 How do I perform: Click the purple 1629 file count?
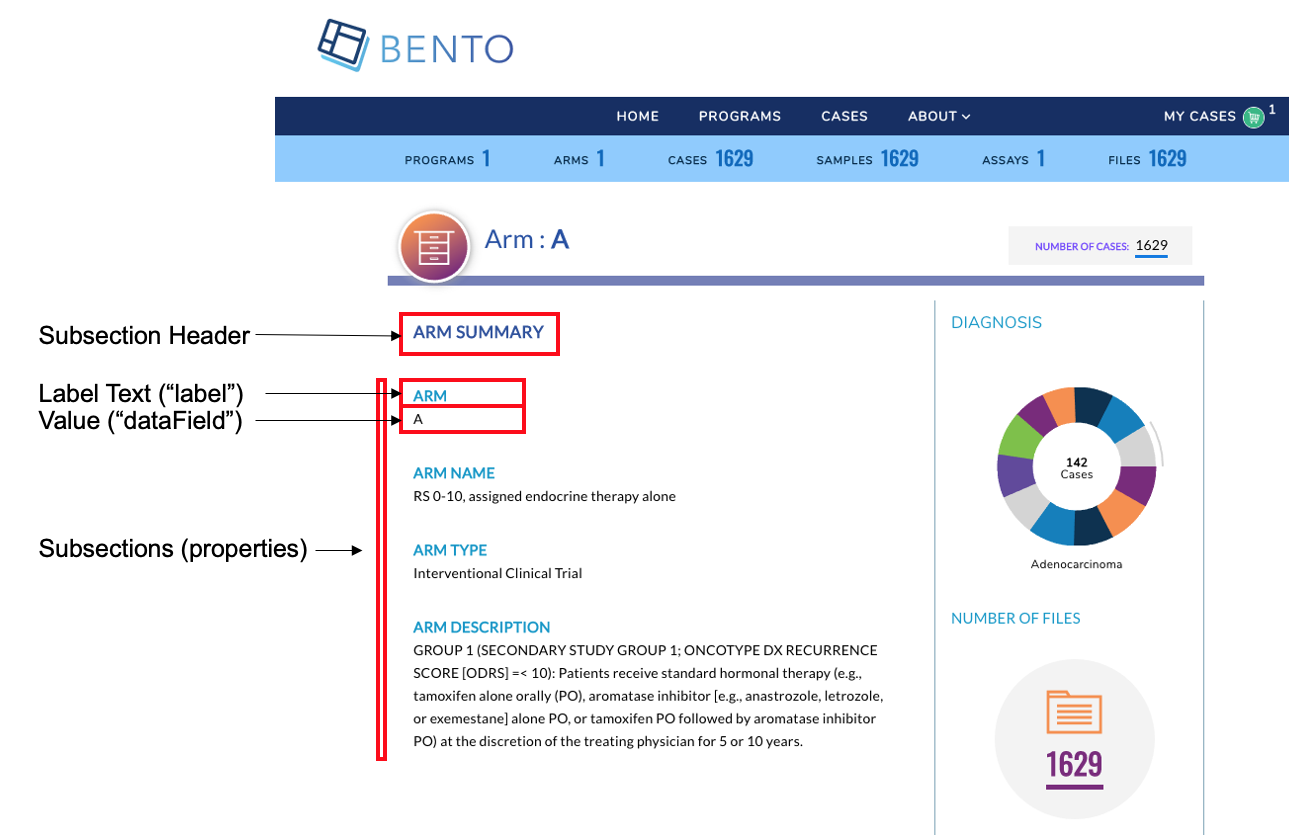[x=1074, y=765]
